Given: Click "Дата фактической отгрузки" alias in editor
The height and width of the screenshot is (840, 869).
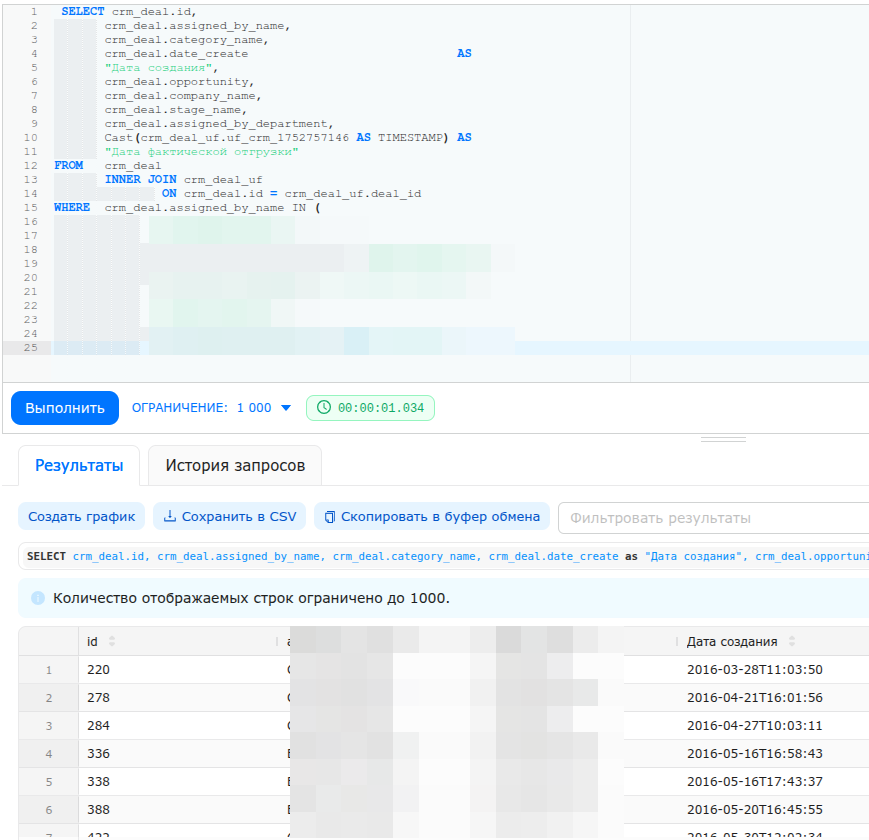Looking at the screenshot, I should (x=202, y=152).
